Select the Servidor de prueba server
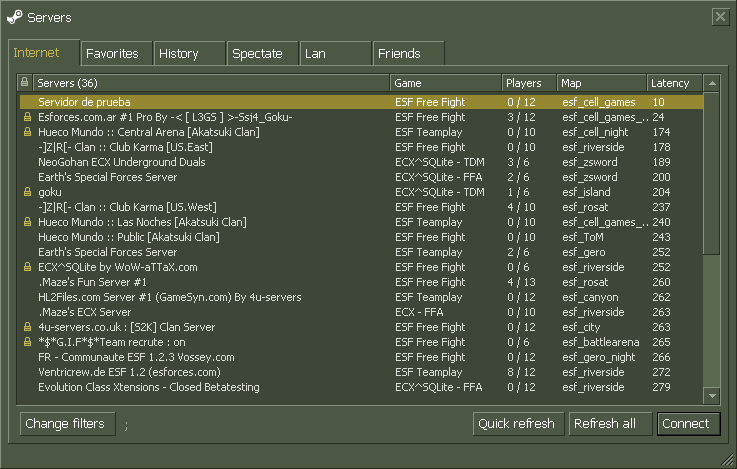 361,102
